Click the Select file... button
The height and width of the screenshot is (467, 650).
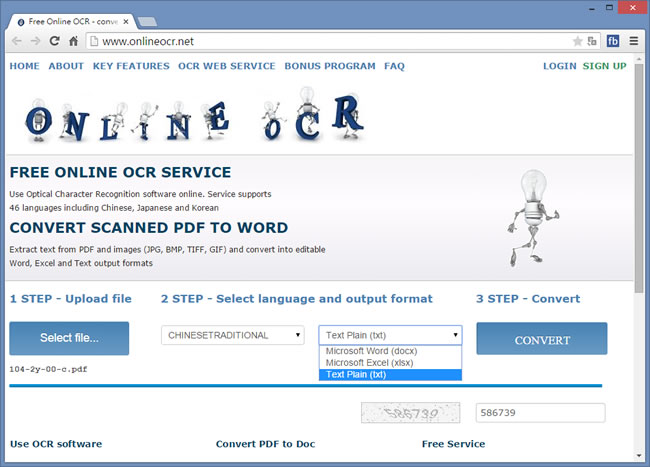(69, 338)
